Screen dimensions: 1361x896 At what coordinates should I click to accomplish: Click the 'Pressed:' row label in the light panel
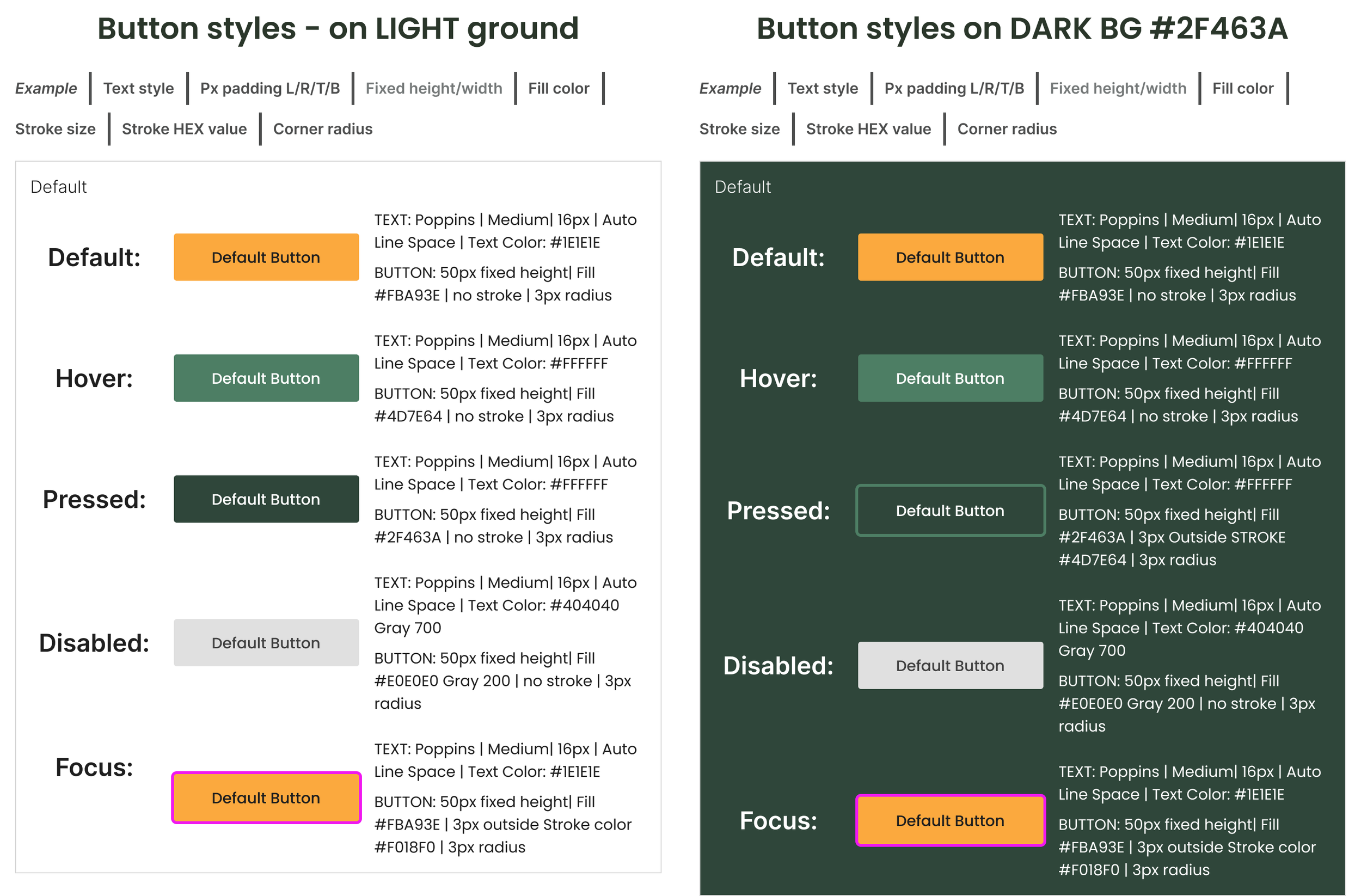tap(94, 499)
